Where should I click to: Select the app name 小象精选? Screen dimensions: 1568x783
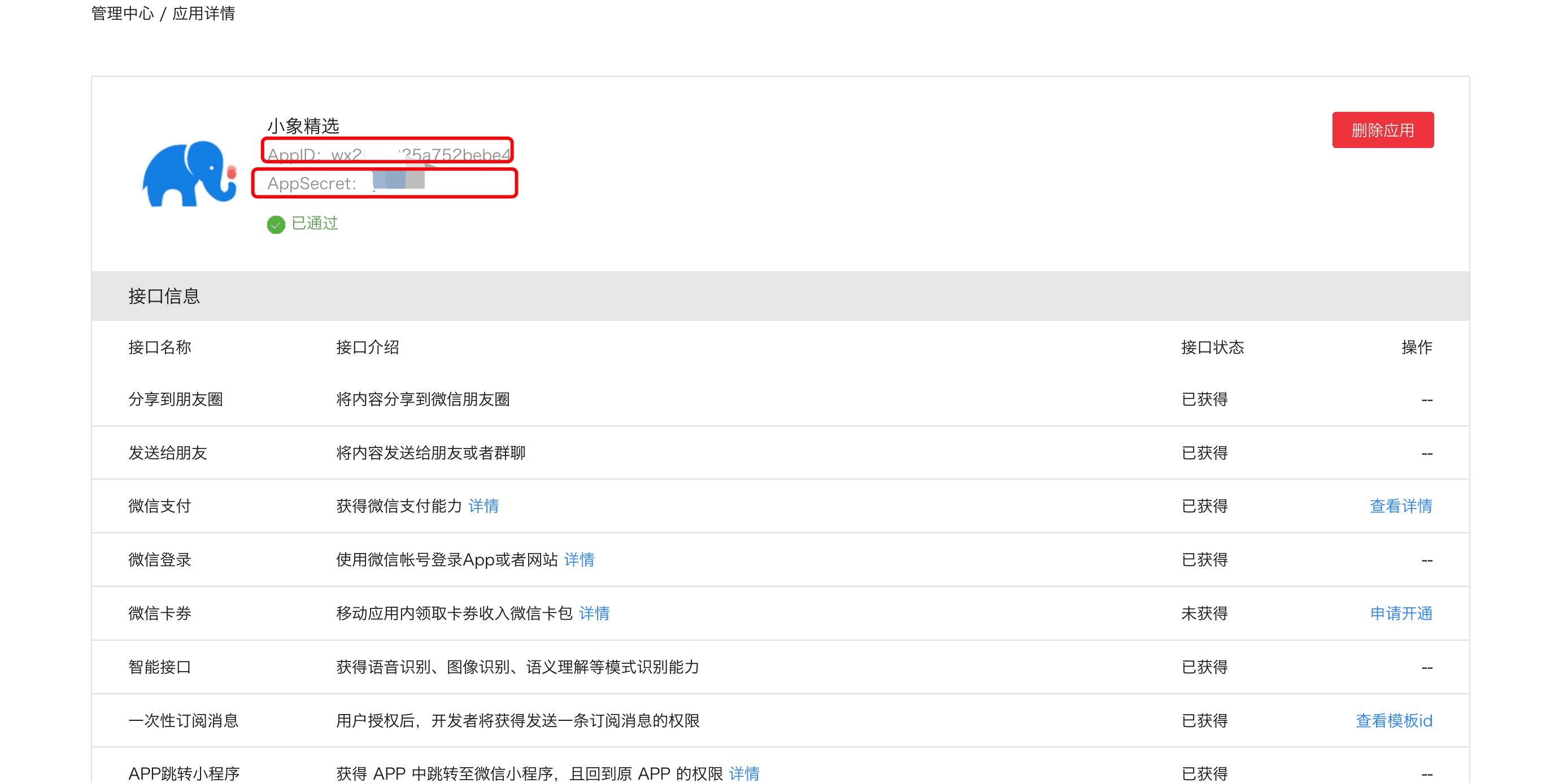303,126
